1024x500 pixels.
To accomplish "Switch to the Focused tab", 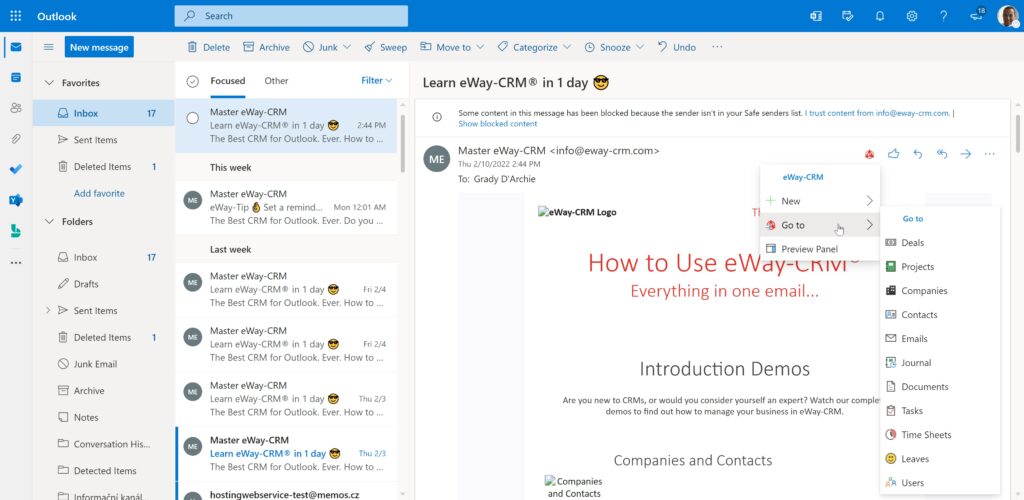I will point(227,81).
